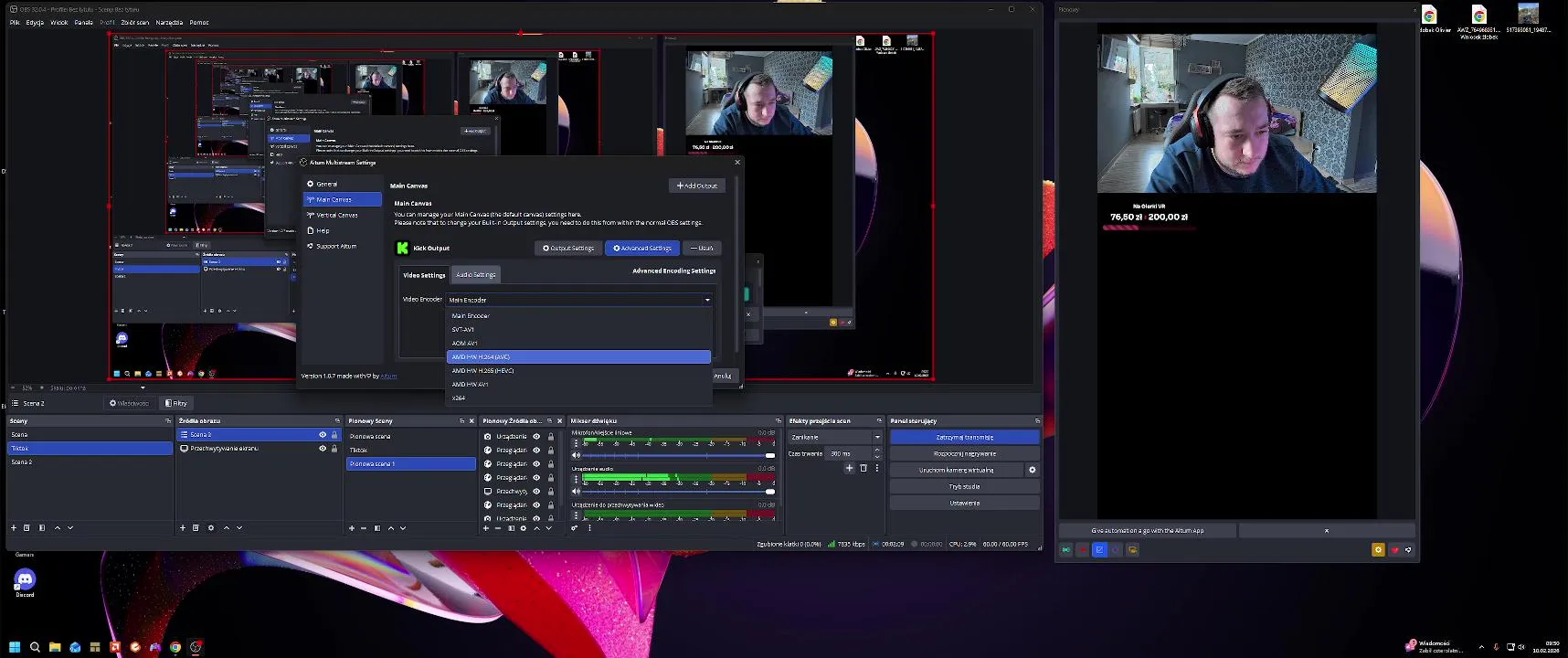Image resolution: width=1568 pixels, height=658 pixels.
Task: Click Add Output button
Action: click(x=697, y=186)
